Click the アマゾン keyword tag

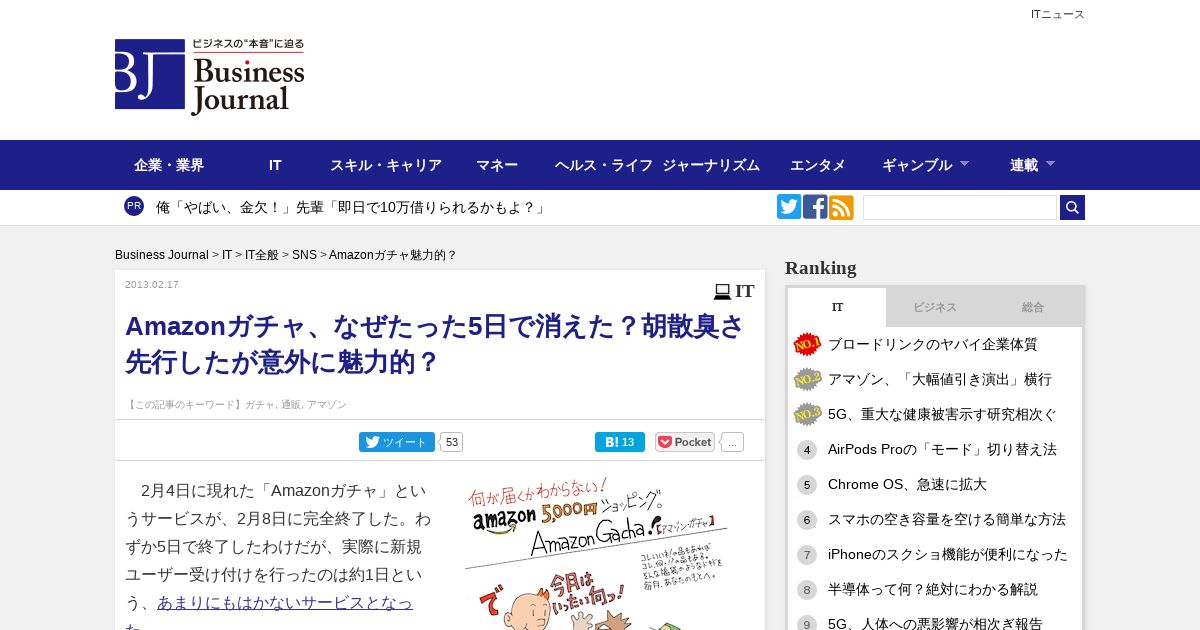[x=327, y=405]
